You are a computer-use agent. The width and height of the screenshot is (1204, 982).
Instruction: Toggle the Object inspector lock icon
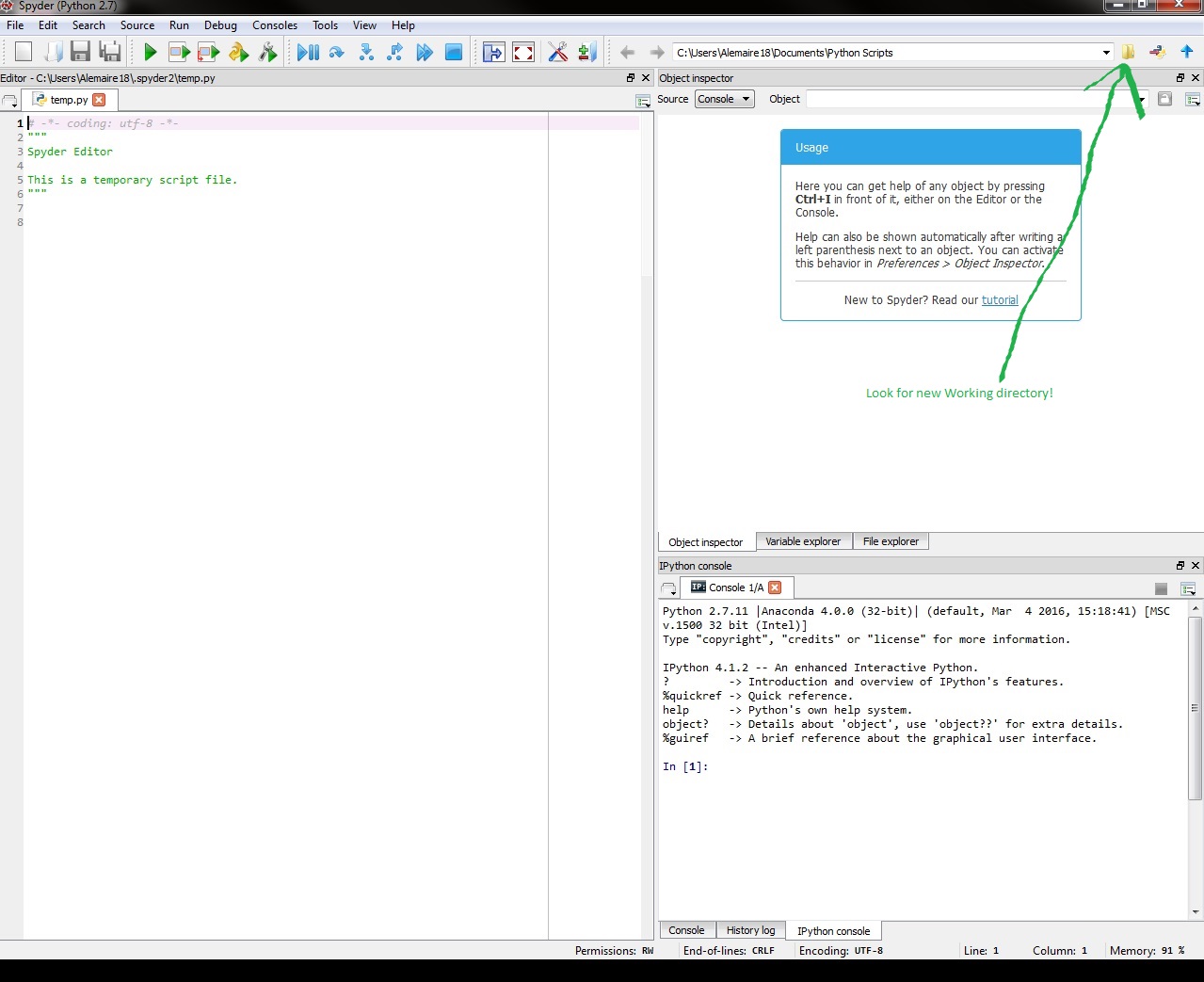click(1164, 100)
